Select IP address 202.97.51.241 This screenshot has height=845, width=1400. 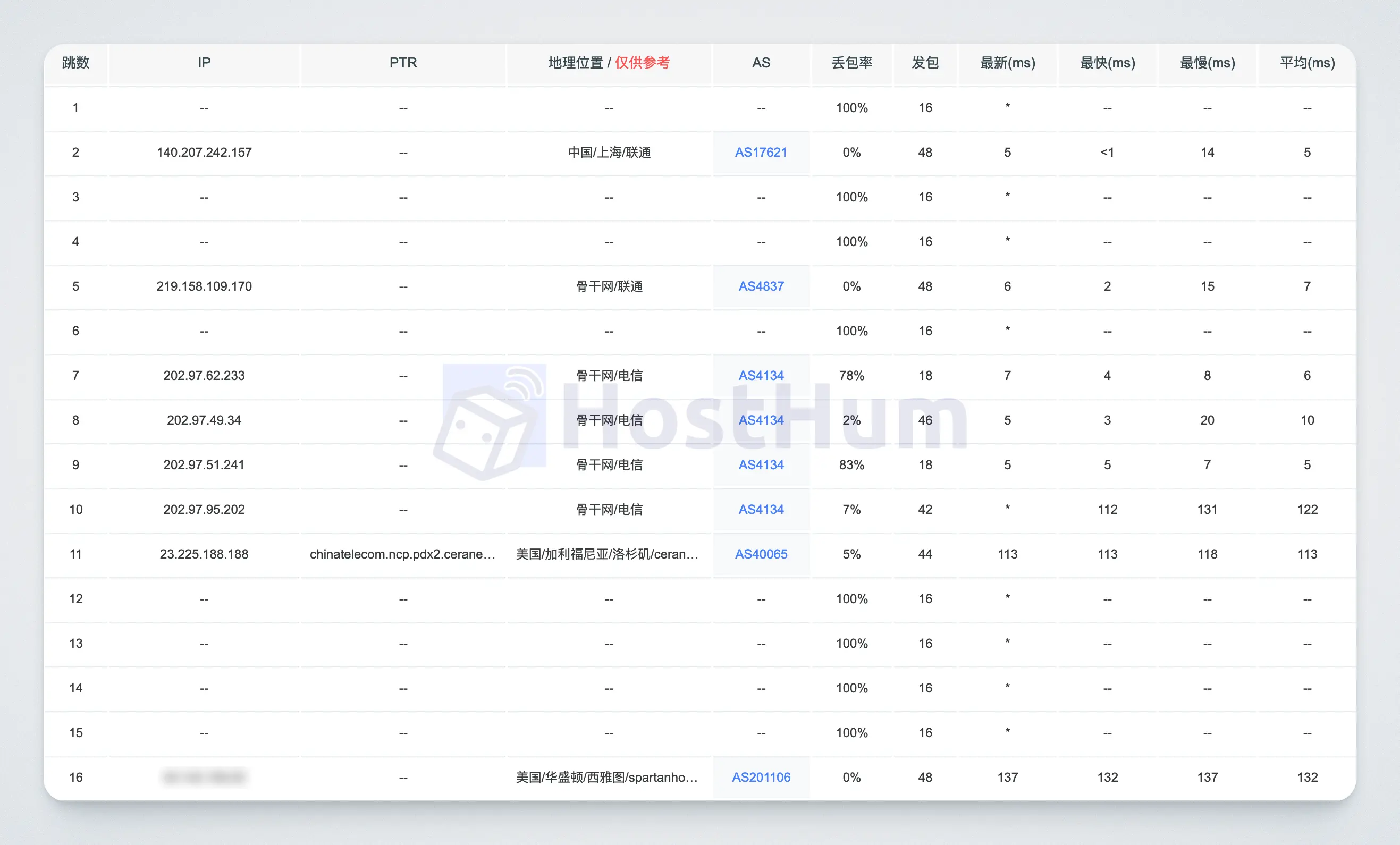pos(204,465)
